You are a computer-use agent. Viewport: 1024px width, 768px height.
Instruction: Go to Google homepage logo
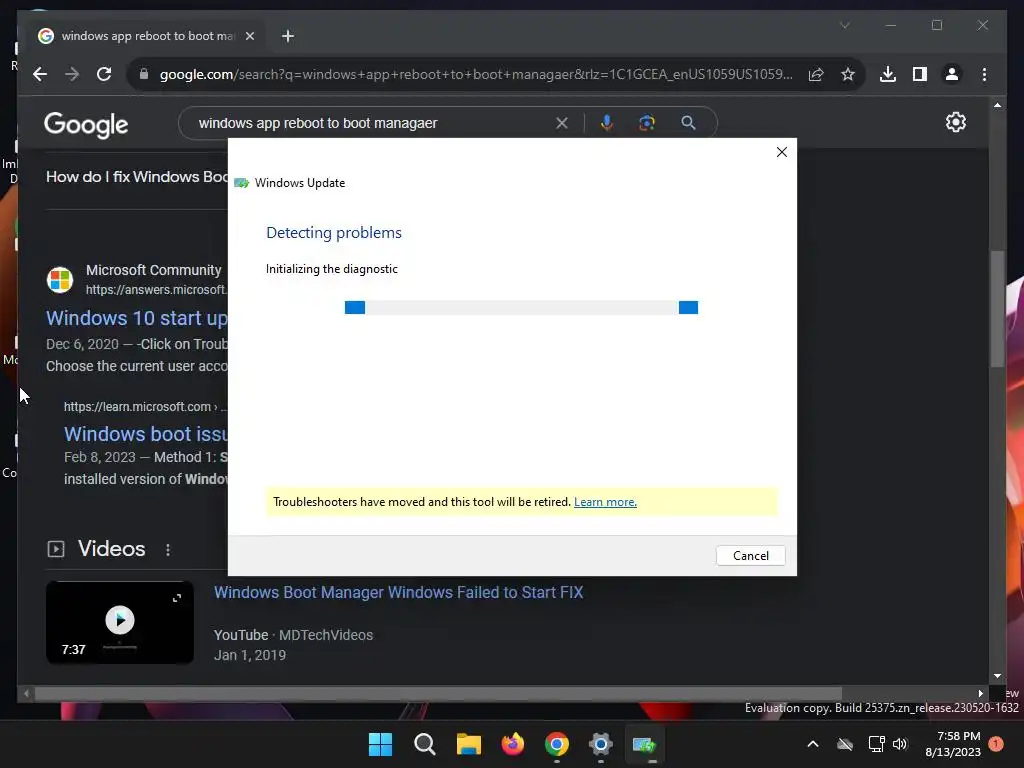tap(86, 124)
